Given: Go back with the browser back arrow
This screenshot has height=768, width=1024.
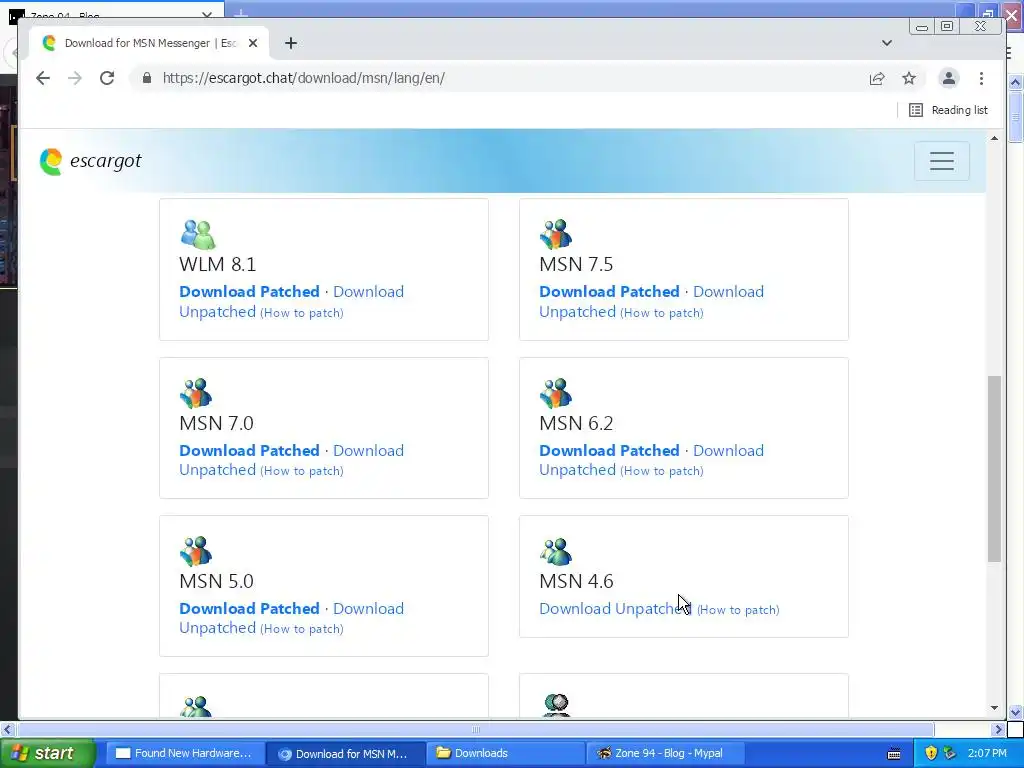Looking at the screenshot, I should pos(42,78).
